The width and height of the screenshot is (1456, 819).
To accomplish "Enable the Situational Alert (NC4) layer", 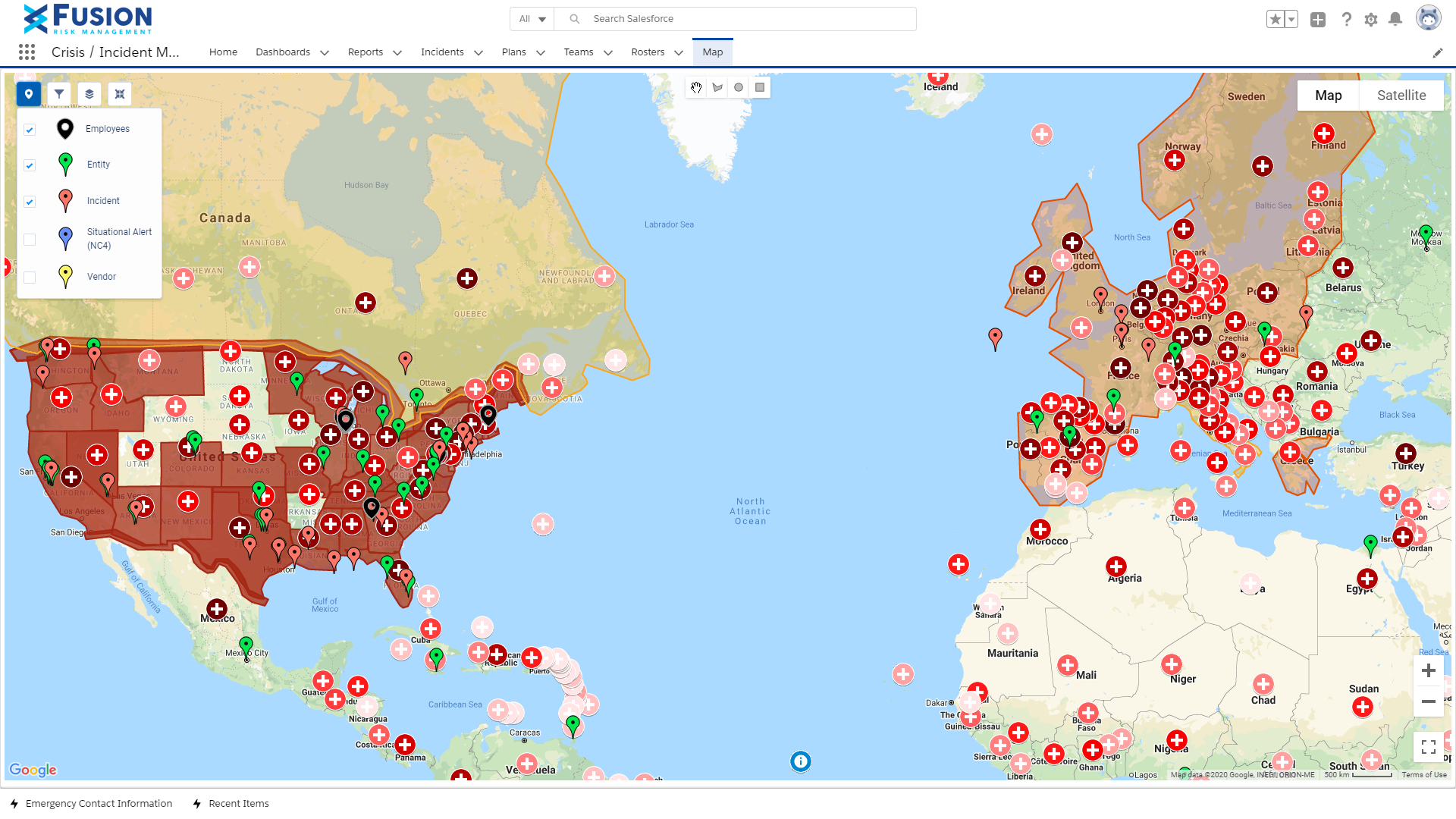I will (30, 239).
